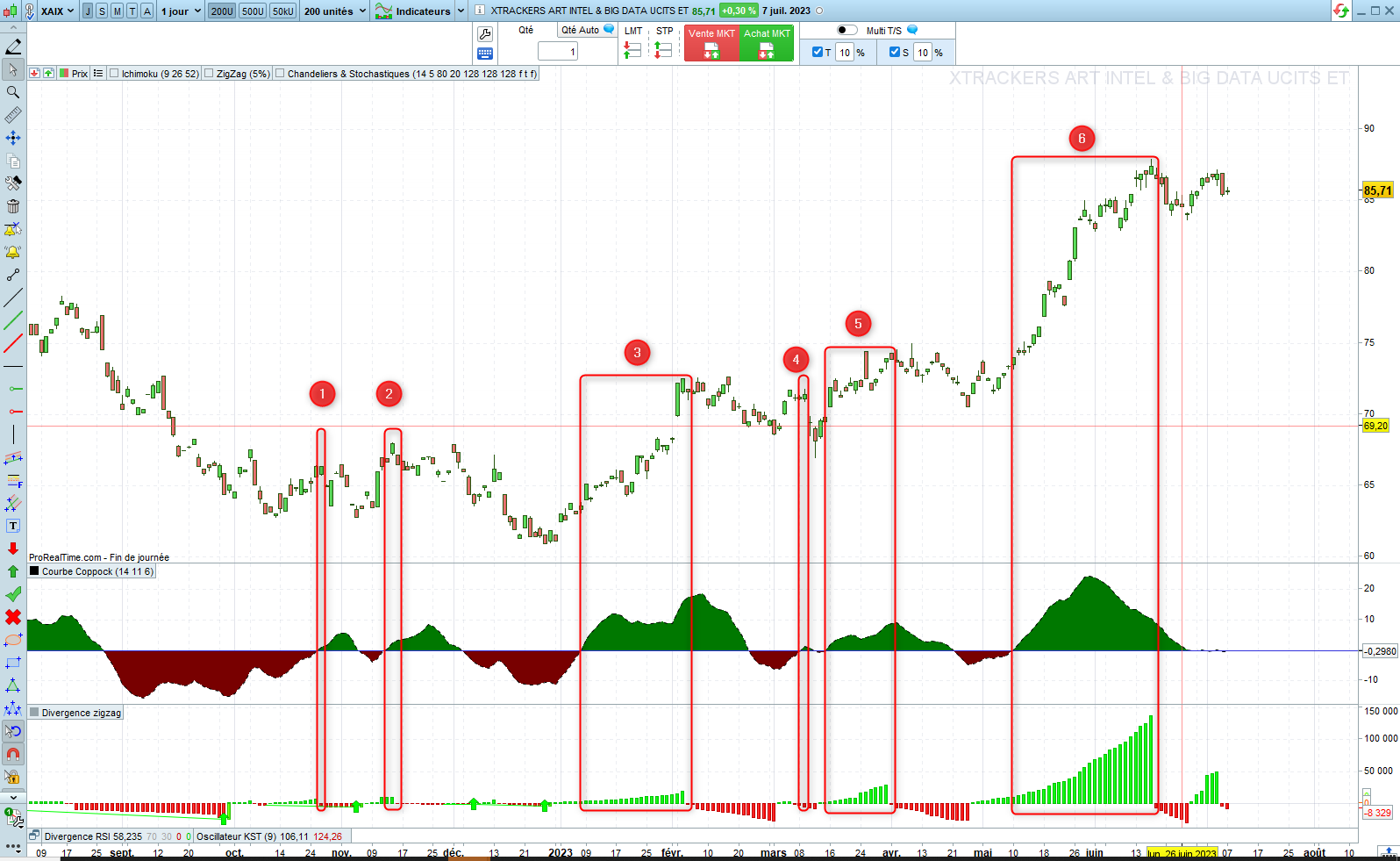
Task: Open the XAIX ticker dropdown
Action: (x=58, y=11)
